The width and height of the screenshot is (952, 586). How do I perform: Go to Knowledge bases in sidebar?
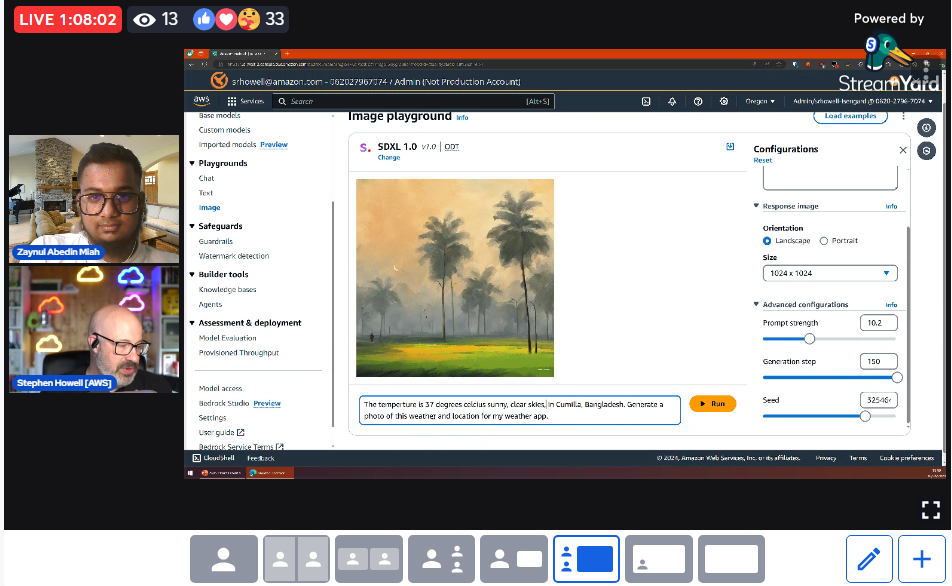(x=227, y=290)
